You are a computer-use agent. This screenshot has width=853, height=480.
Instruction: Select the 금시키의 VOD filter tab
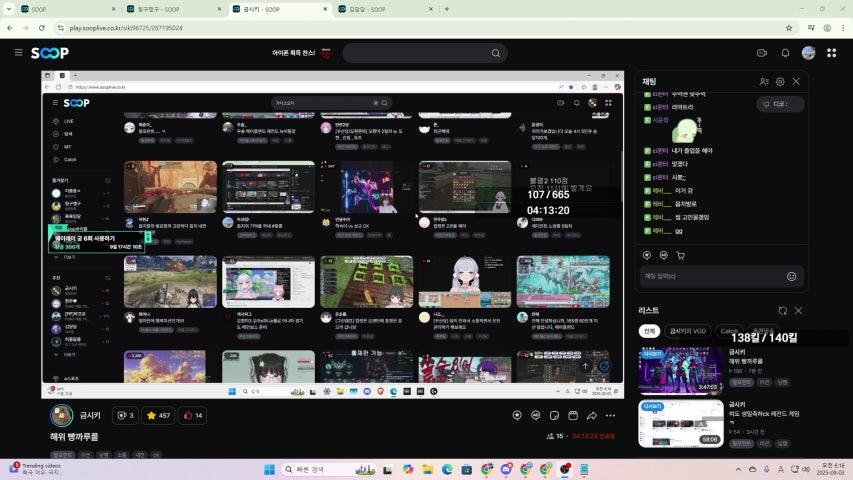[688, 331]
